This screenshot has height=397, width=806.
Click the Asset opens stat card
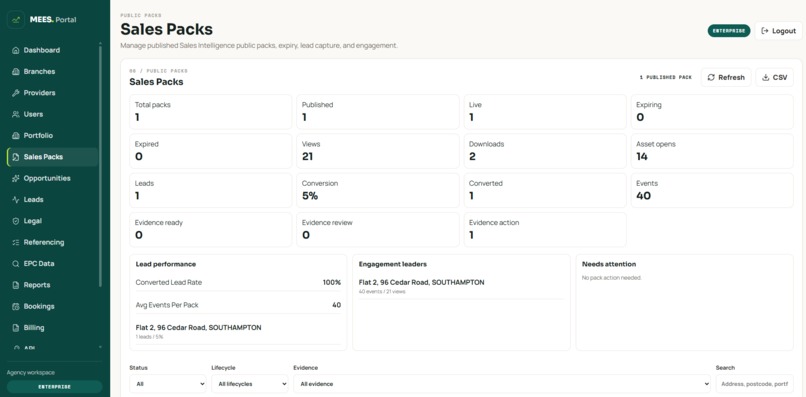click(712, 151)
